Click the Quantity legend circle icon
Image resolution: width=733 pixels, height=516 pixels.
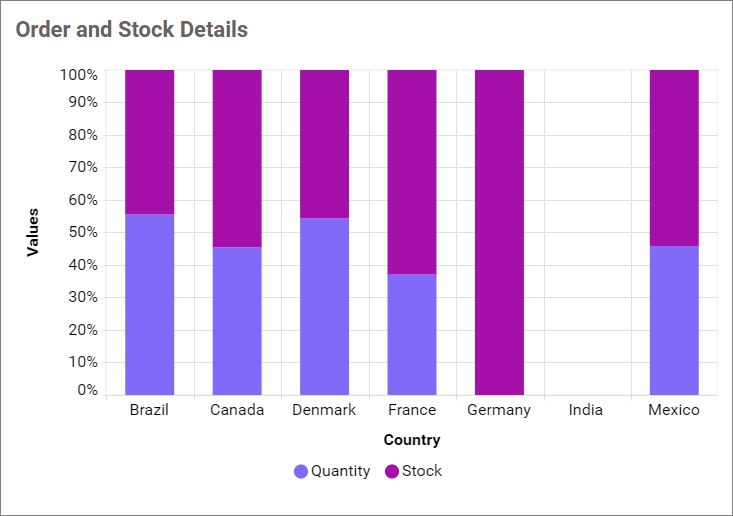pos(301,471)
